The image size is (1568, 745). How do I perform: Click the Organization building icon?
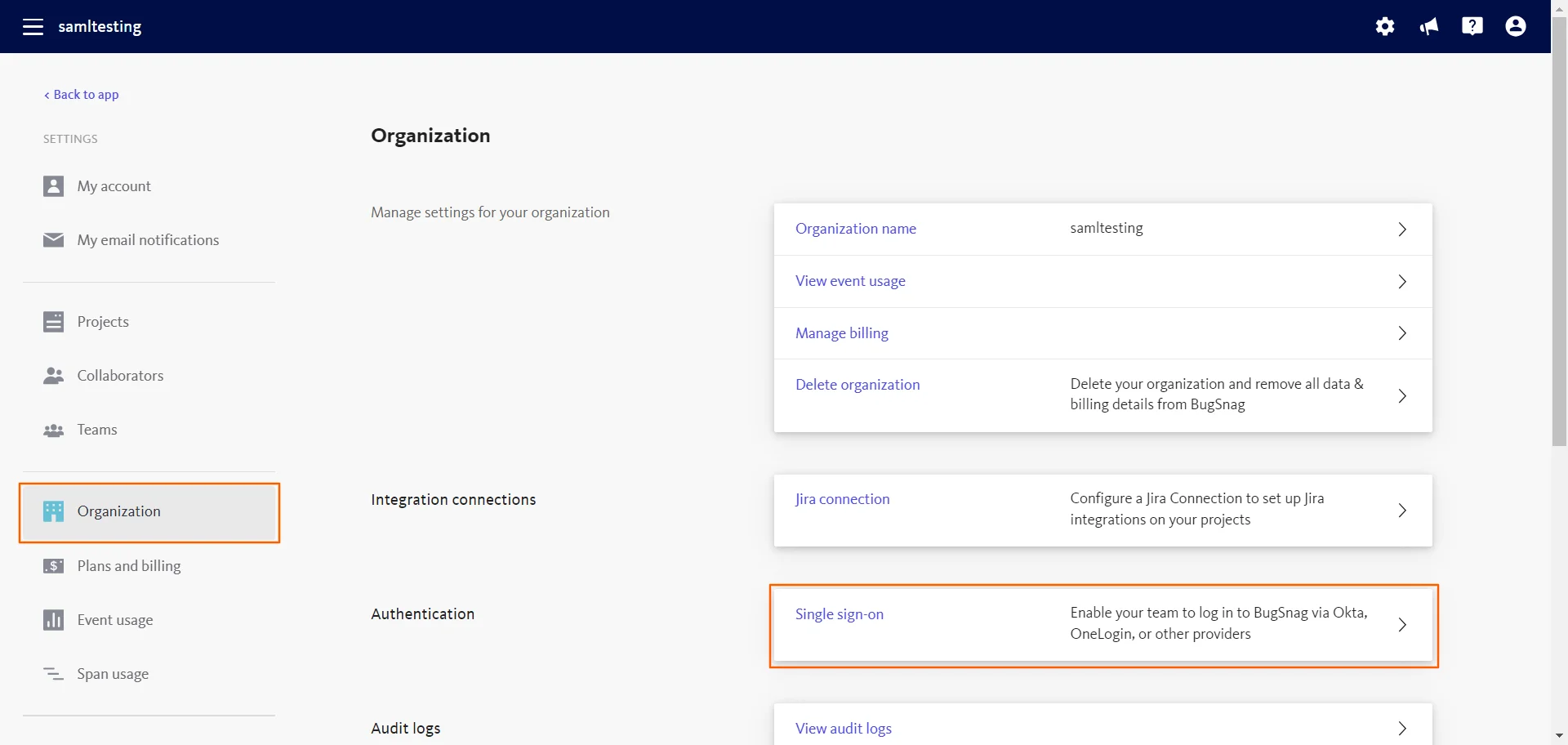click(53, 511)
